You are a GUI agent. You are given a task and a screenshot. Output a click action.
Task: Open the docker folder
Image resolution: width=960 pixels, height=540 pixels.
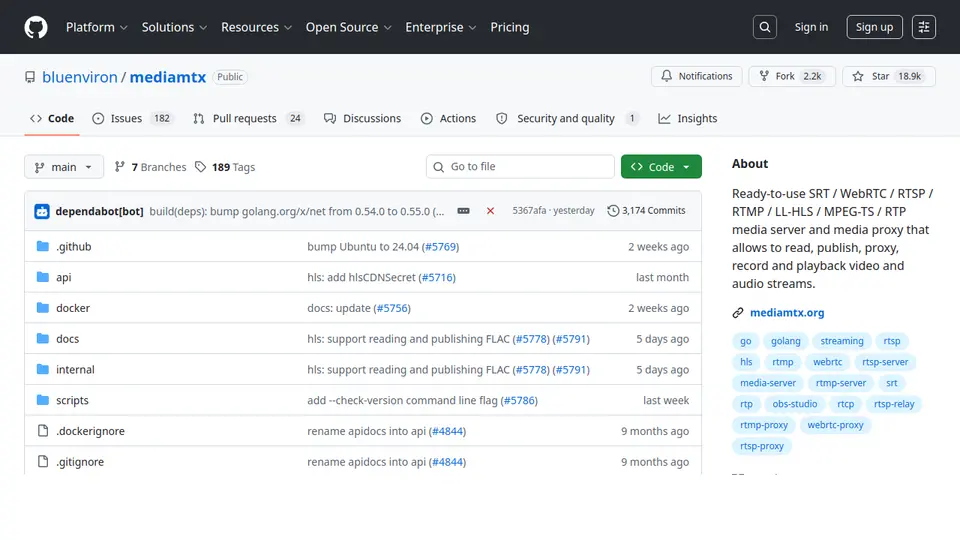point(73,308)
